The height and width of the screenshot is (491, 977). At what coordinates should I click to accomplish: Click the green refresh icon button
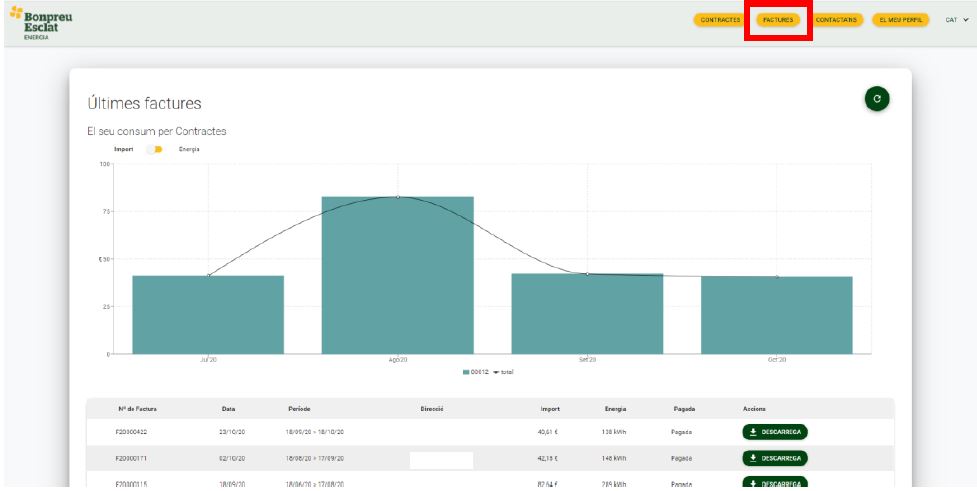[877, 99]
